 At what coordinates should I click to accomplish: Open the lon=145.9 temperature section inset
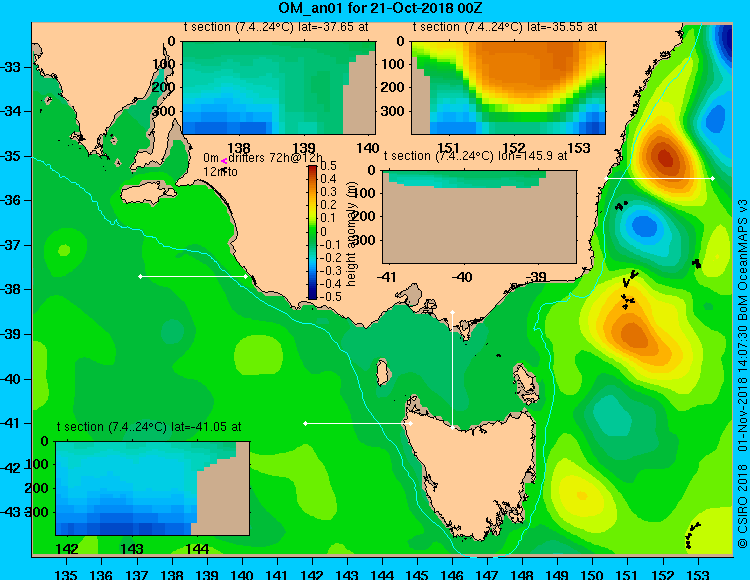coord(480,217)
